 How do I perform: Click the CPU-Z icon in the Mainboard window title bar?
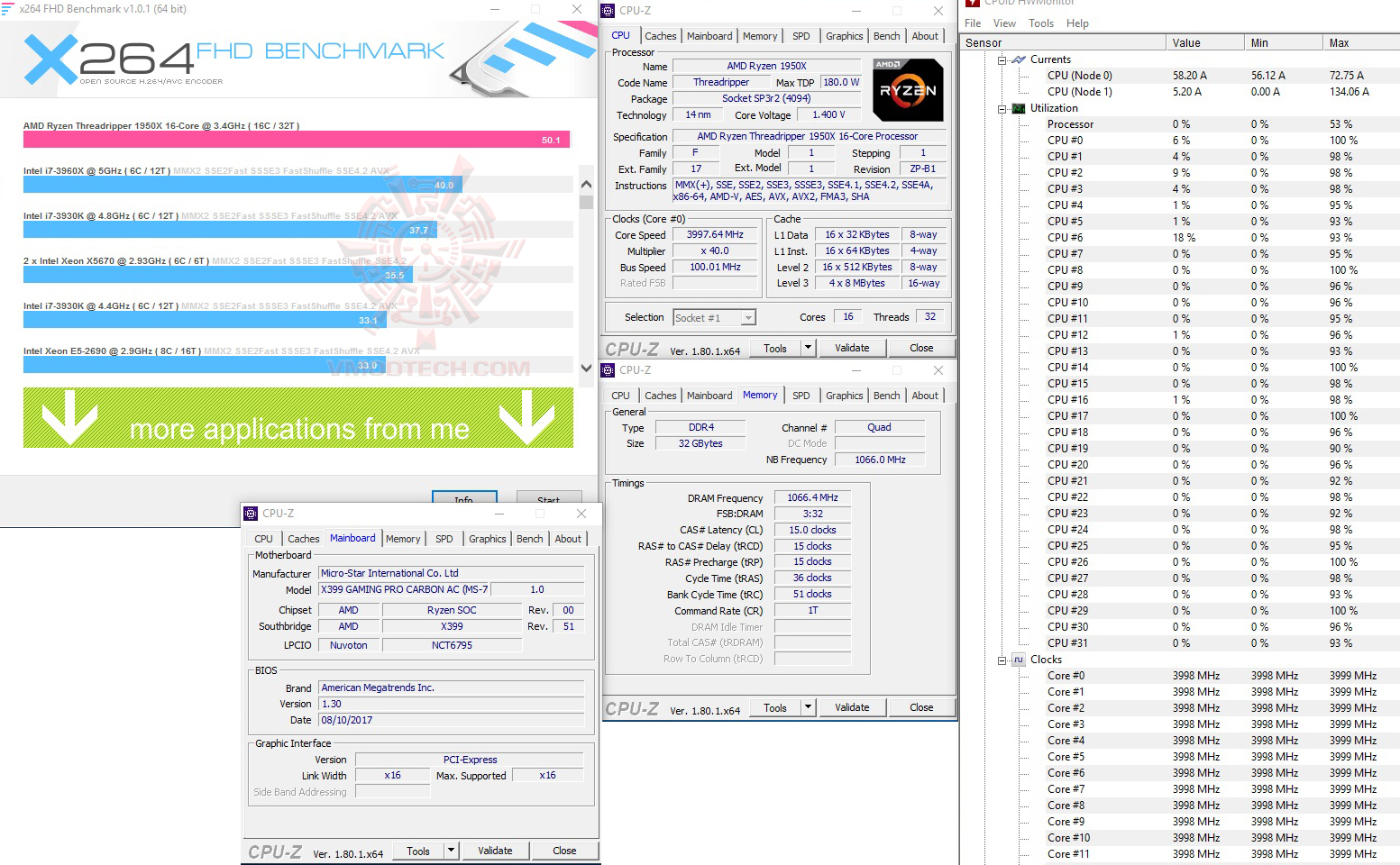pyautogui.click(x=251, y=513)
